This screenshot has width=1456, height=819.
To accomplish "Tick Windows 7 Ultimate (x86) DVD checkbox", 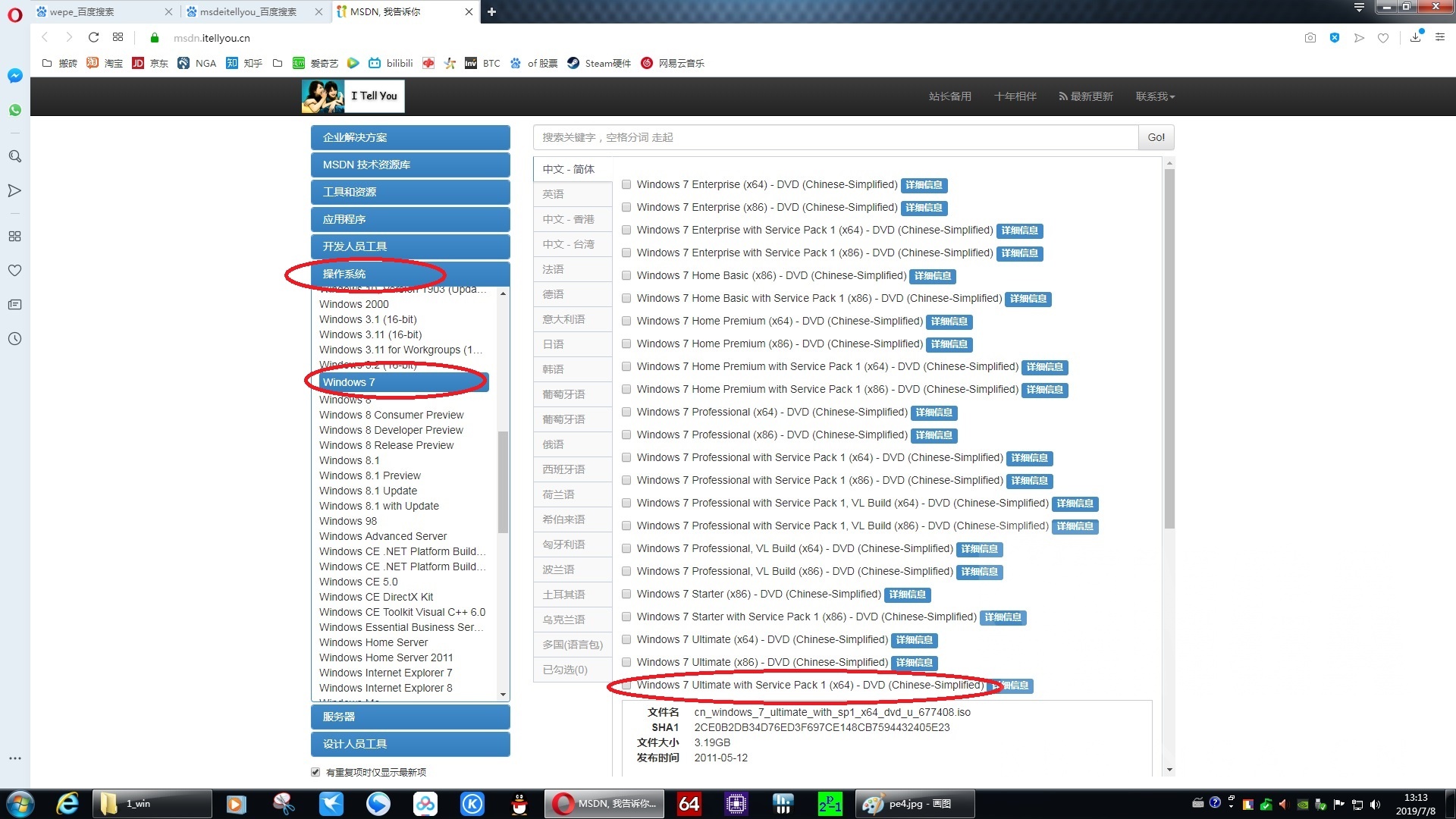I will tap(626, 662).
